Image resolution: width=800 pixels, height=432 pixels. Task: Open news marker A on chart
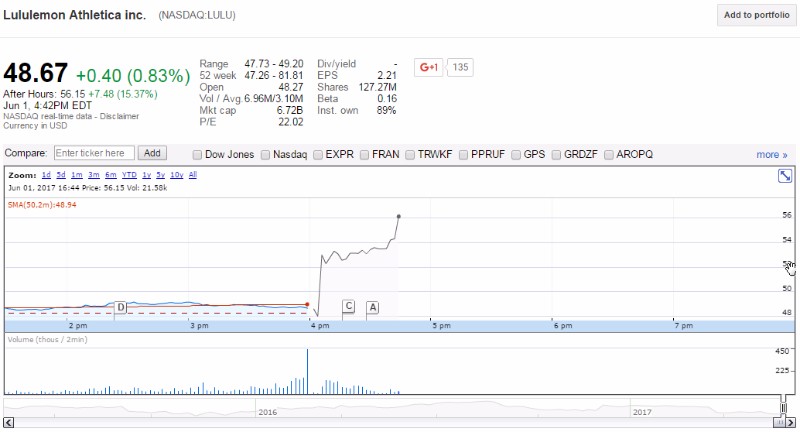click(372, 307)
